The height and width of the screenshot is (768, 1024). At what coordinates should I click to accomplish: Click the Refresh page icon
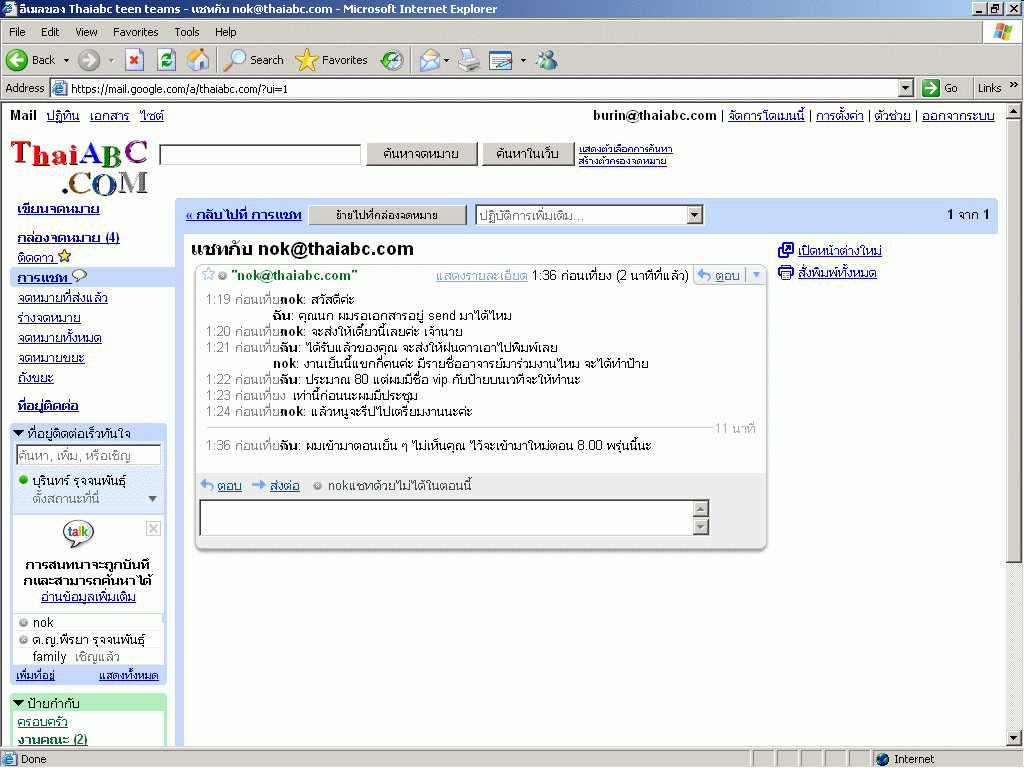pos(166,60)
